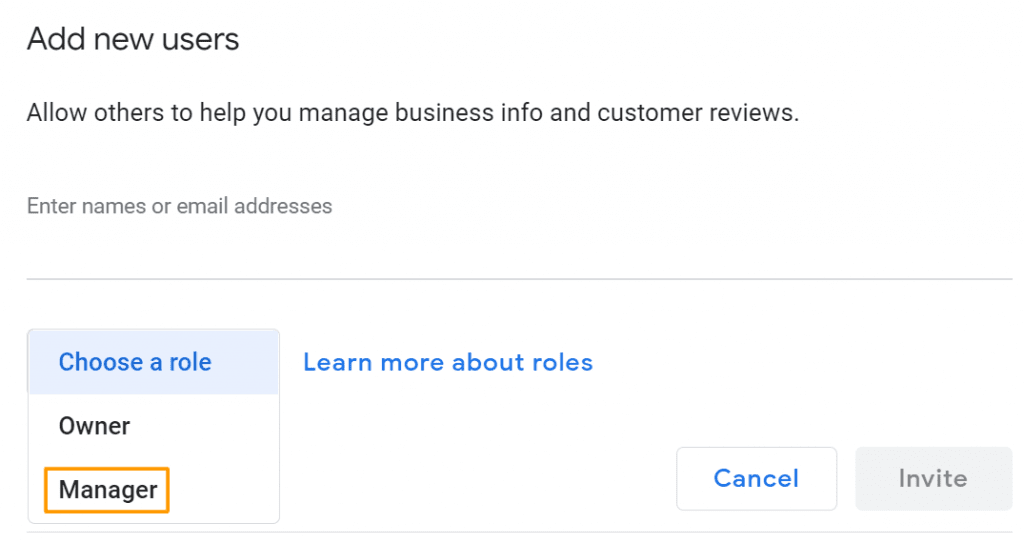Screen dimensions: 1024x543
Task: Dismiss the dialog with Cancel
Action: [756, 479]
